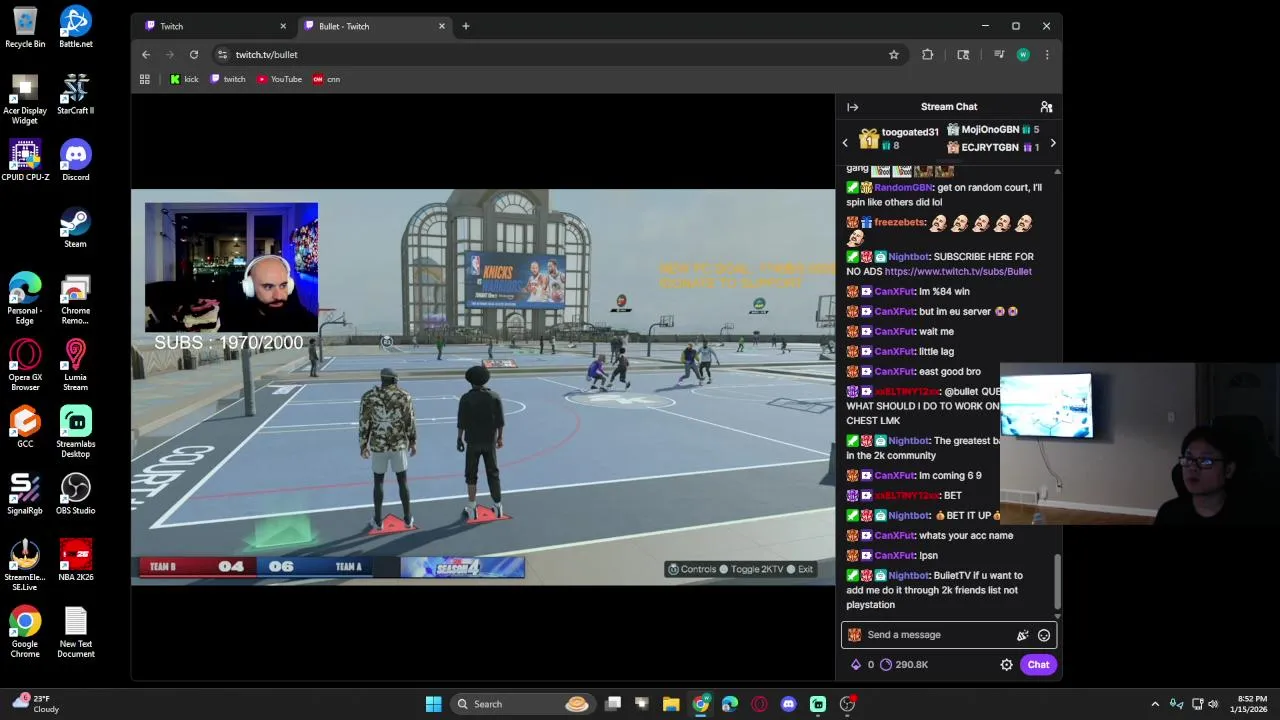Open the kick bookmark
The height and width of the screenshot is (720, 1280).
click(184, 79)
